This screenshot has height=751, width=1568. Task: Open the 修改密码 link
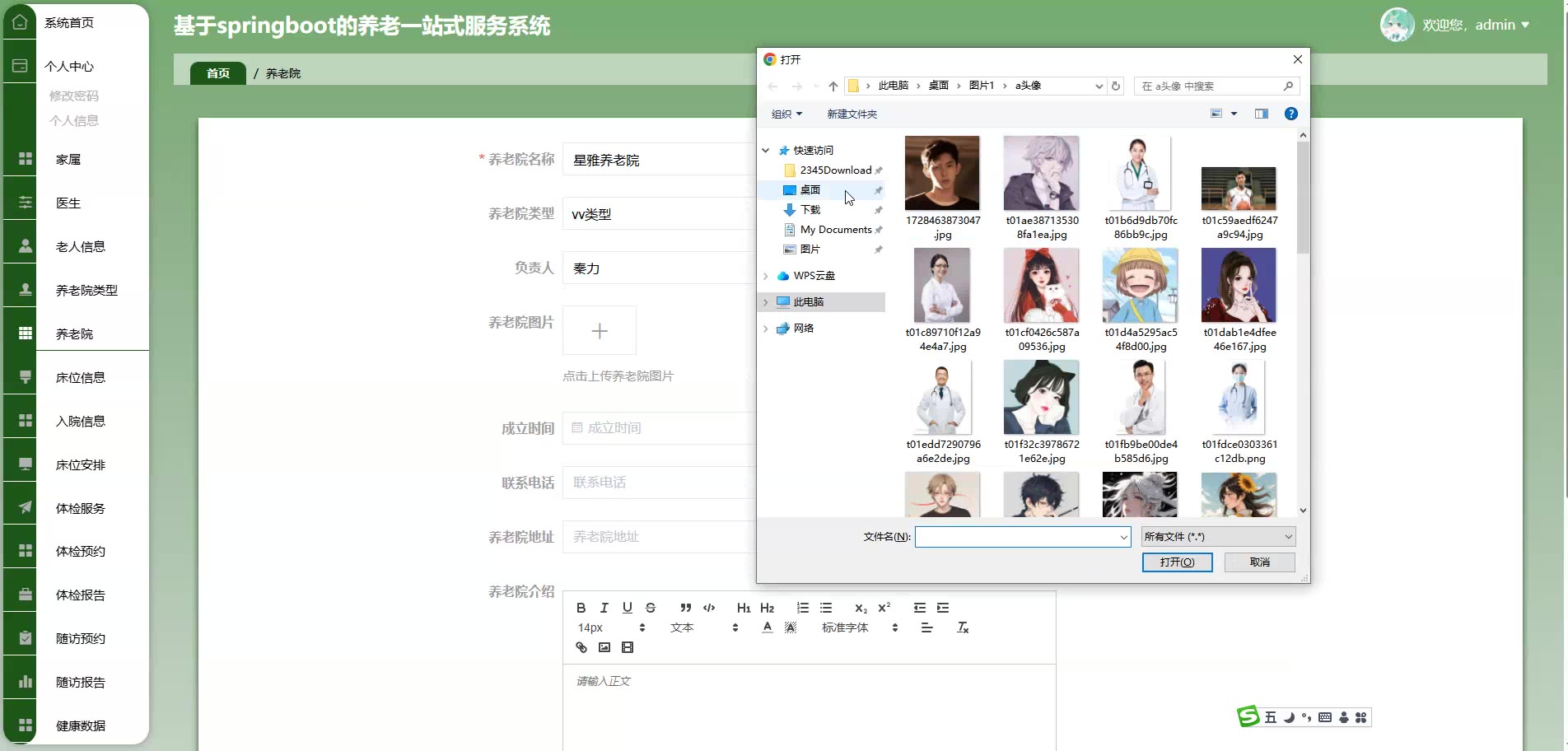tap(74, 96)
